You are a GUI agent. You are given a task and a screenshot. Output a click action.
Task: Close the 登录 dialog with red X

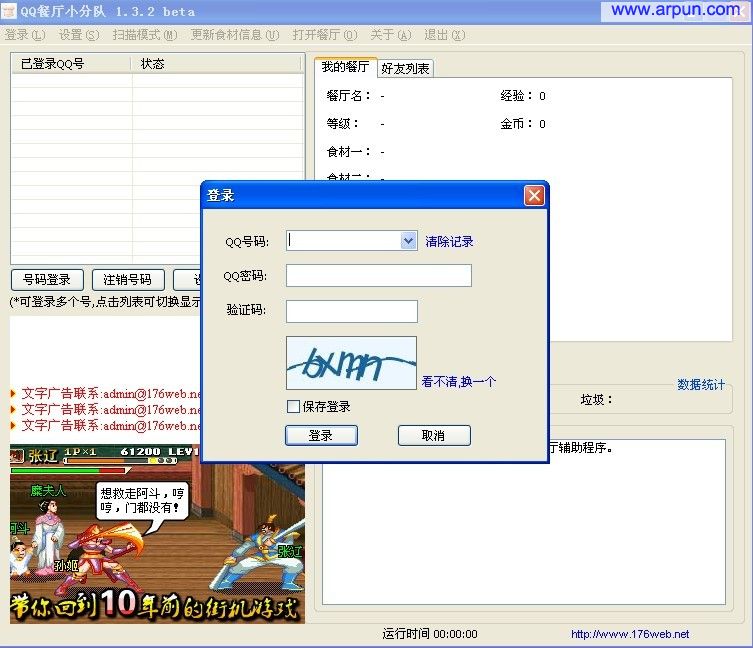pos(534,196)
